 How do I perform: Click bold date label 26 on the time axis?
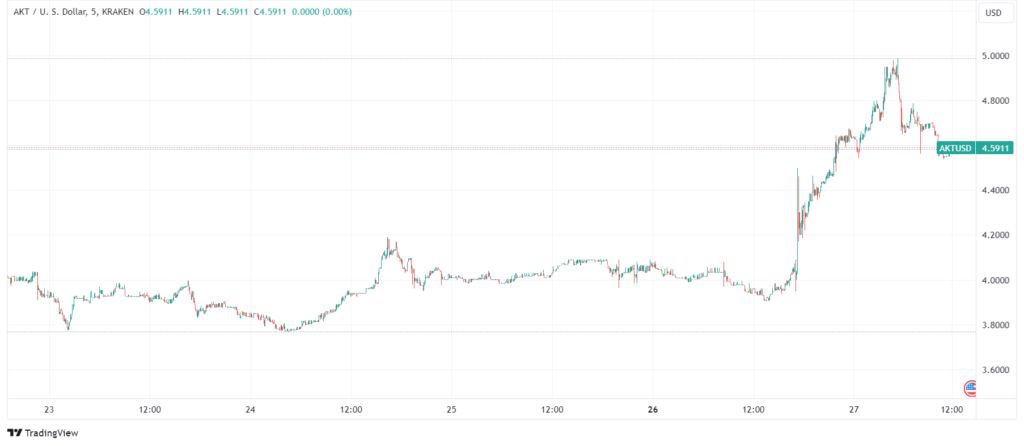click(652, 409)
